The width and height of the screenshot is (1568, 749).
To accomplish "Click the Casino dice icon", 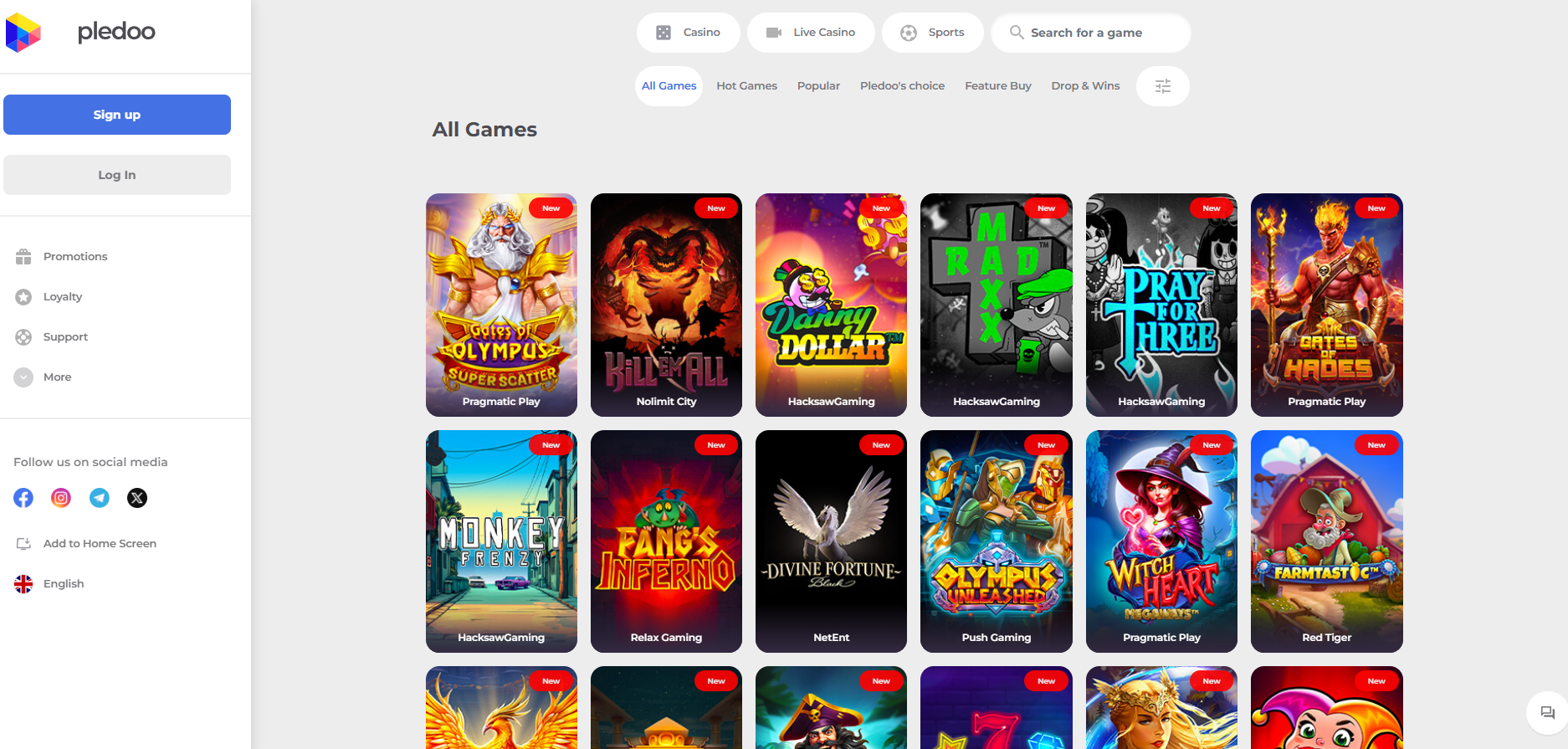I will pyautogui.click(x=664, y=33).
